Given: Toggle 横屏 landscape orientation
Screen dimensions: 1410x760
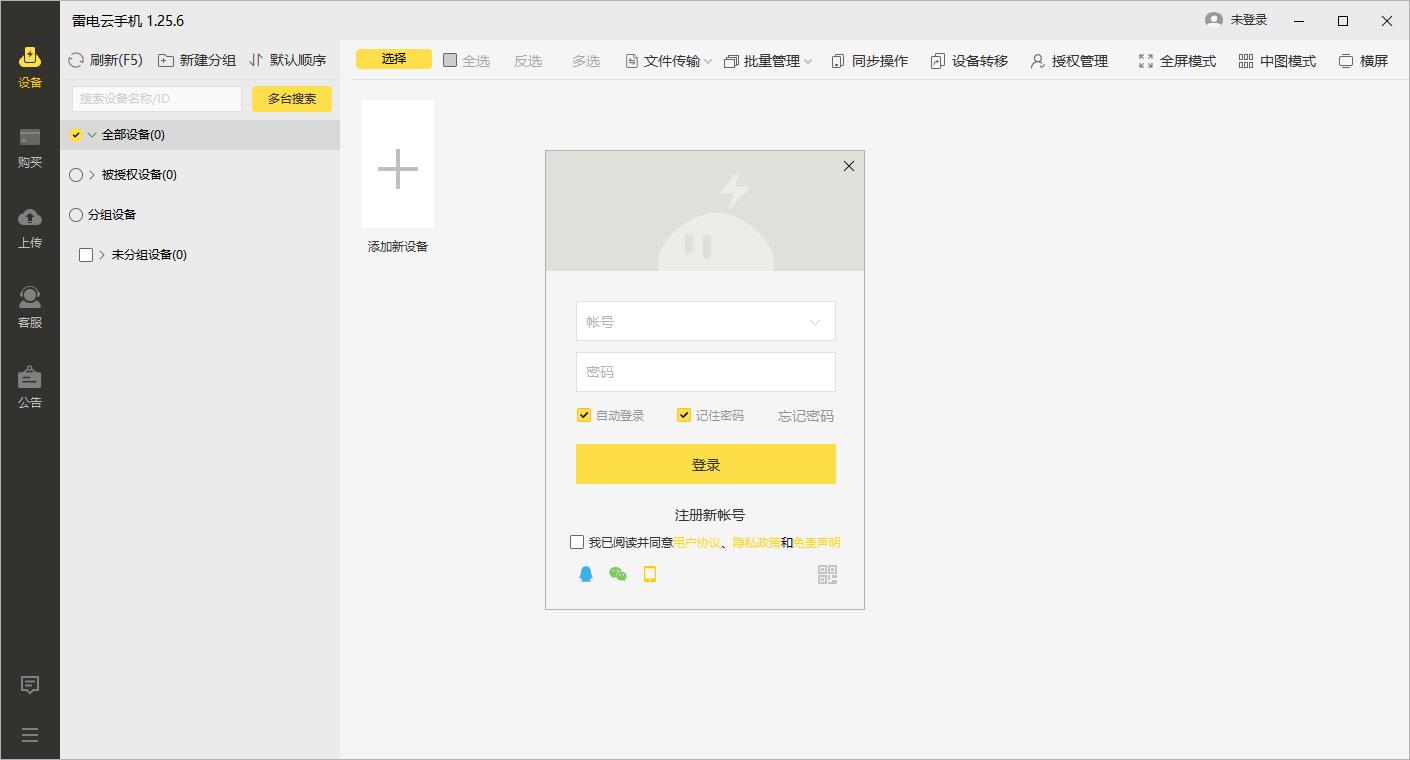Looking at the screenshot, I should [x=1363, y=61].
